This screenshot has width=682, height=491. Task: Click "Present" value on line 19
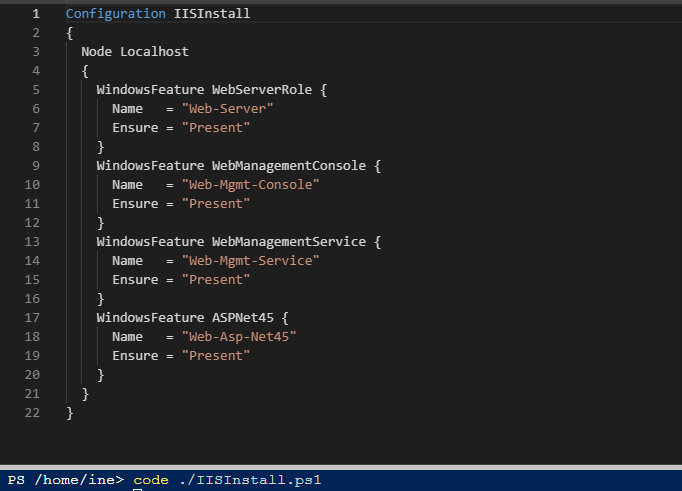216,356
